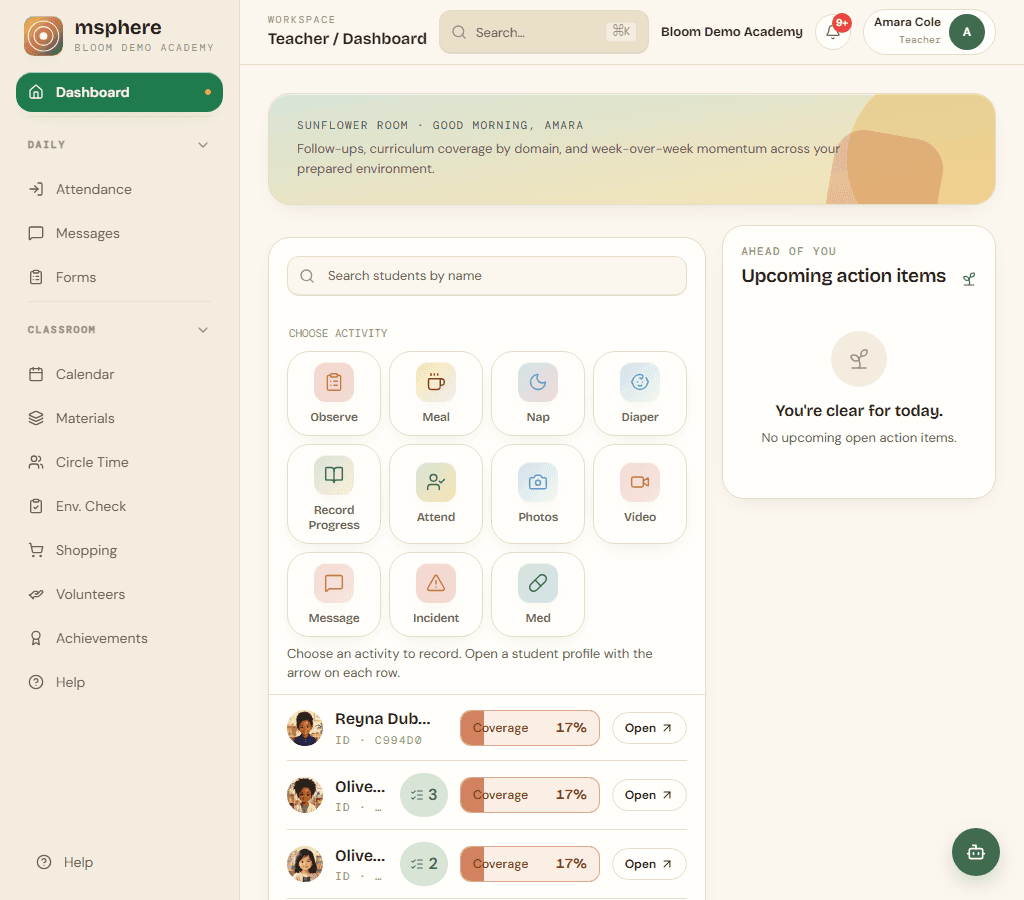Open the msphere logo icon
The image size is (1024, 900).
(x=43, y=36)
